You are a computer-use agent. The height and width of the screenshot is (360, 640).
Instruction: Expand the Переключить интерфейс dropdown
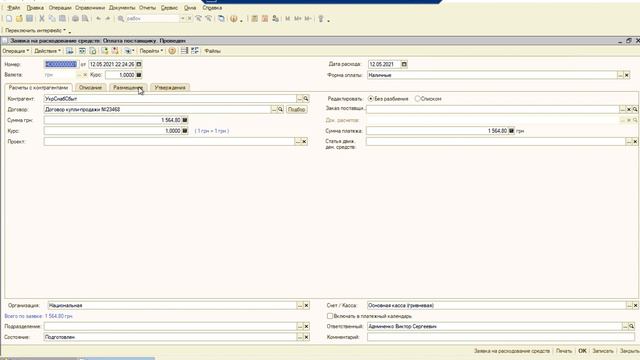36,30
